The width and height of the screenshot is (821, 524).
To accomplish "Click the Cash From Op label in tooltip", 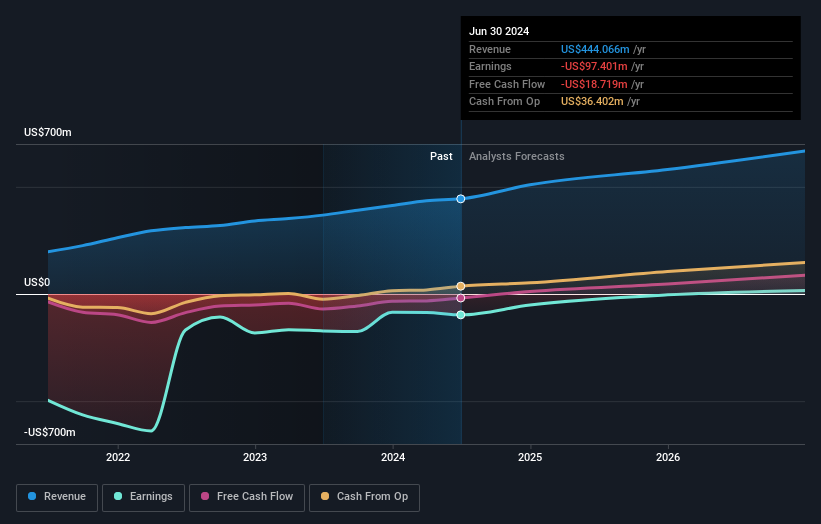I will coord(504,102).
